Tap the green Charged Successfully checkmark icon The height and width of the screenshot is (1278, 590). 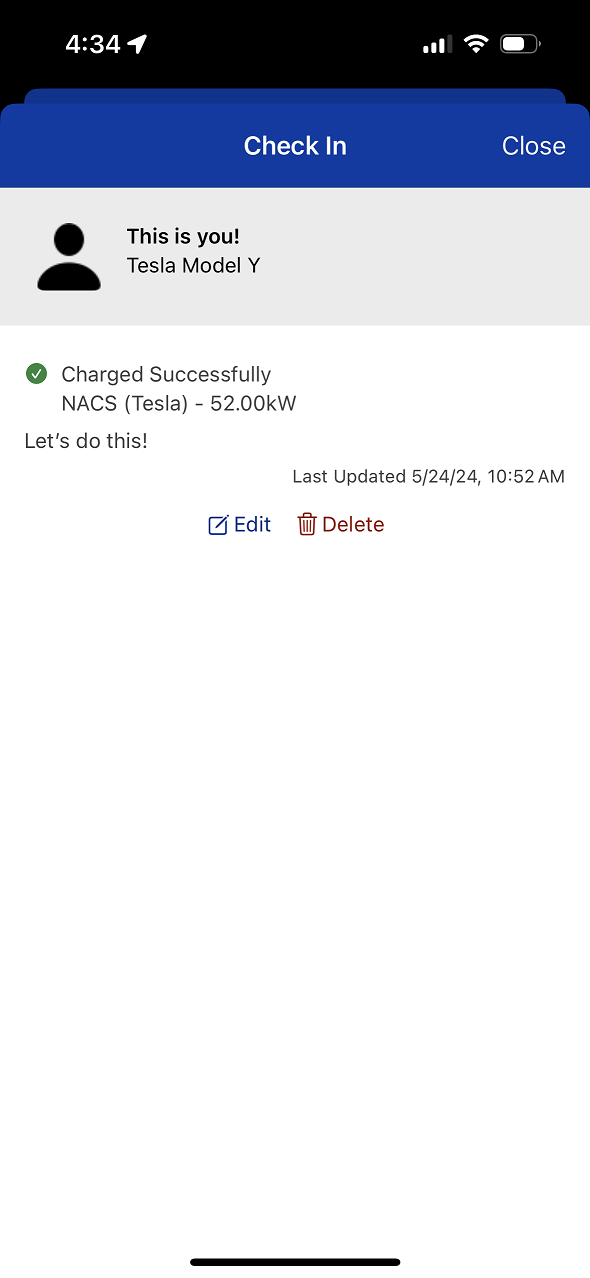click(36, 374)
